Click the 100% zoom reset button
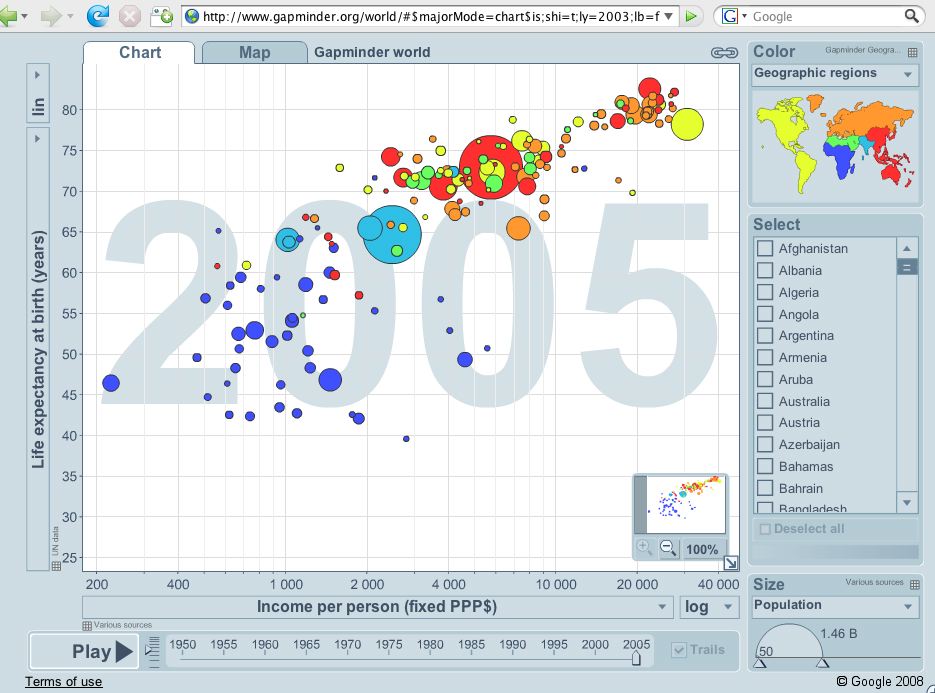Viewport: 935px width, 693px height. pyautogui.click(x=702, y=549)
